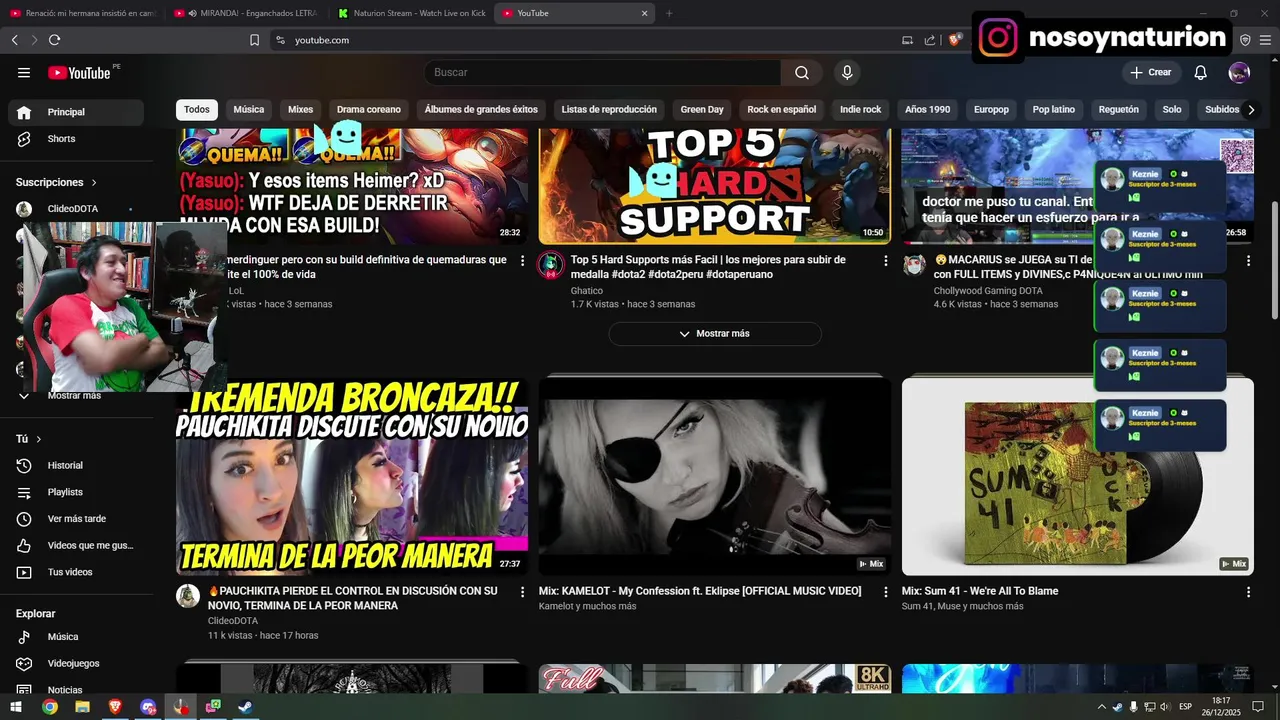Image resolution: width=1280 pixels, height=720 pixels.
Task: Start voice search with microphone icon
Action: tap(847, 72)
